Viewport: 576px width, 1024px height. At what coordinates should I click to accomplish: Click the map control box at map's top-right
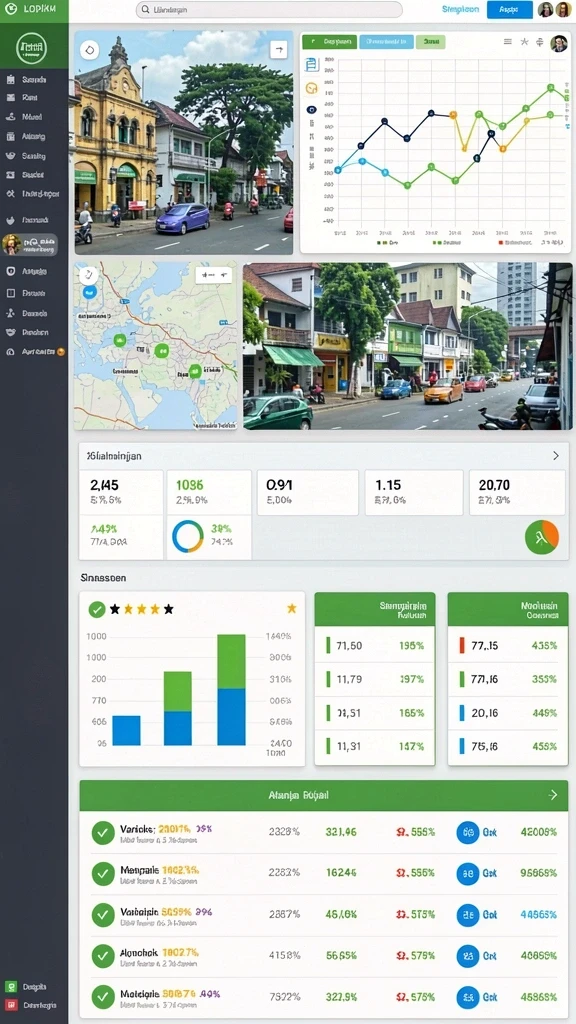(x=214, y=275)
